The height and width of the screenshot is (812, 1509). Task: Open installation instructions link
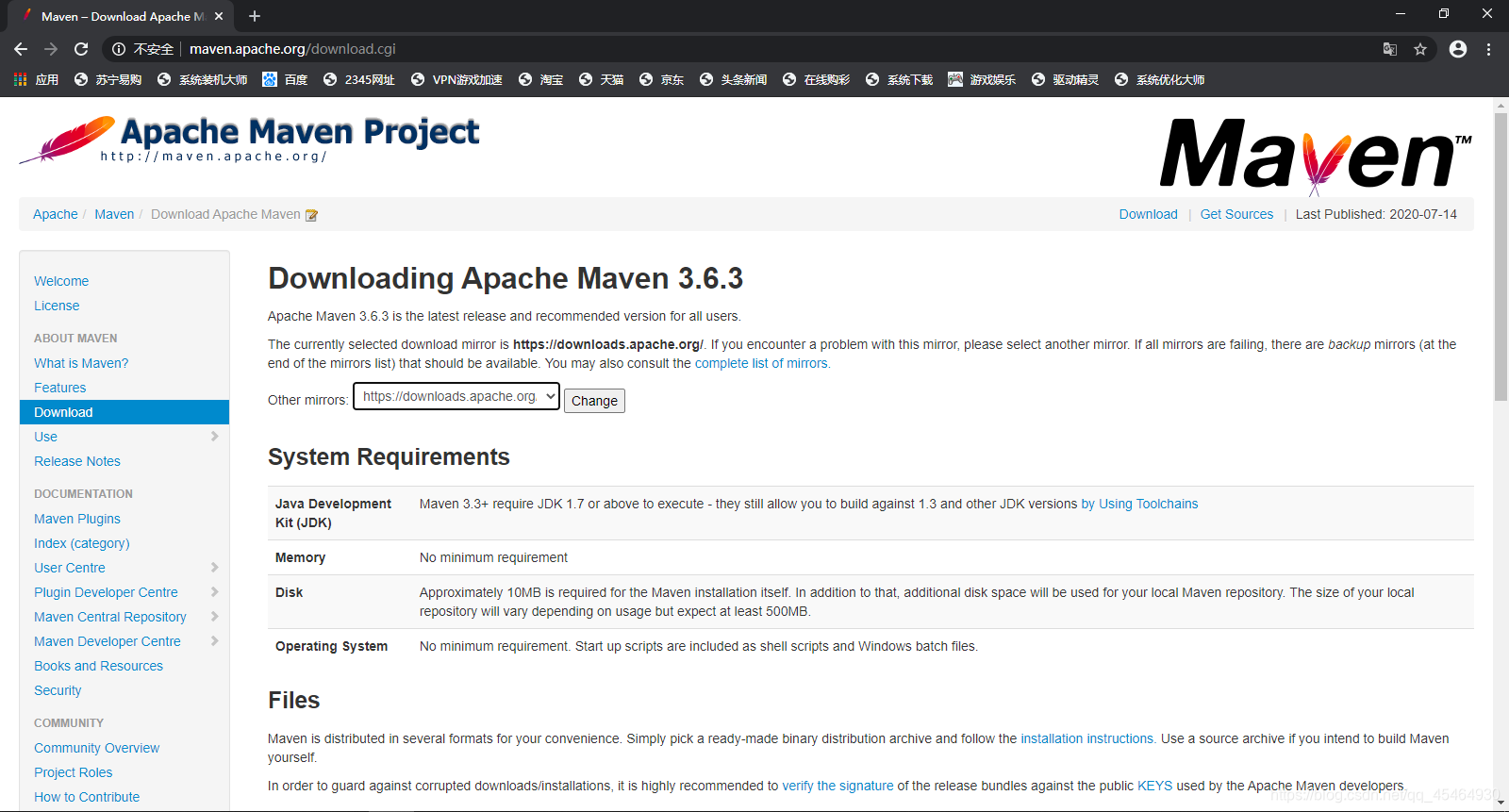click(1087, 738)
